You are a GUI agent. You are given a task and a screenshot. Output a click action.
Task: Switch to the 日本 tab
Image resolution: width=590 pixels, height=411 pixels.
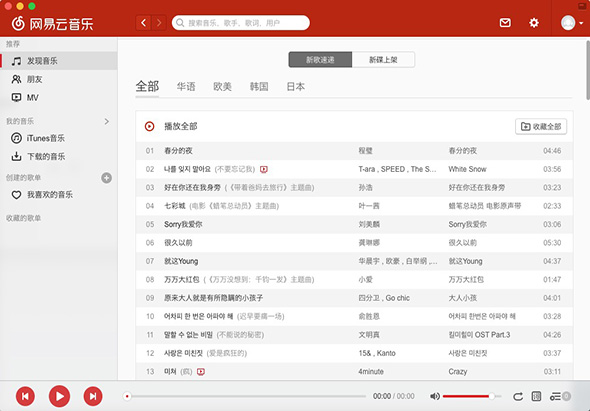[295, 87]
